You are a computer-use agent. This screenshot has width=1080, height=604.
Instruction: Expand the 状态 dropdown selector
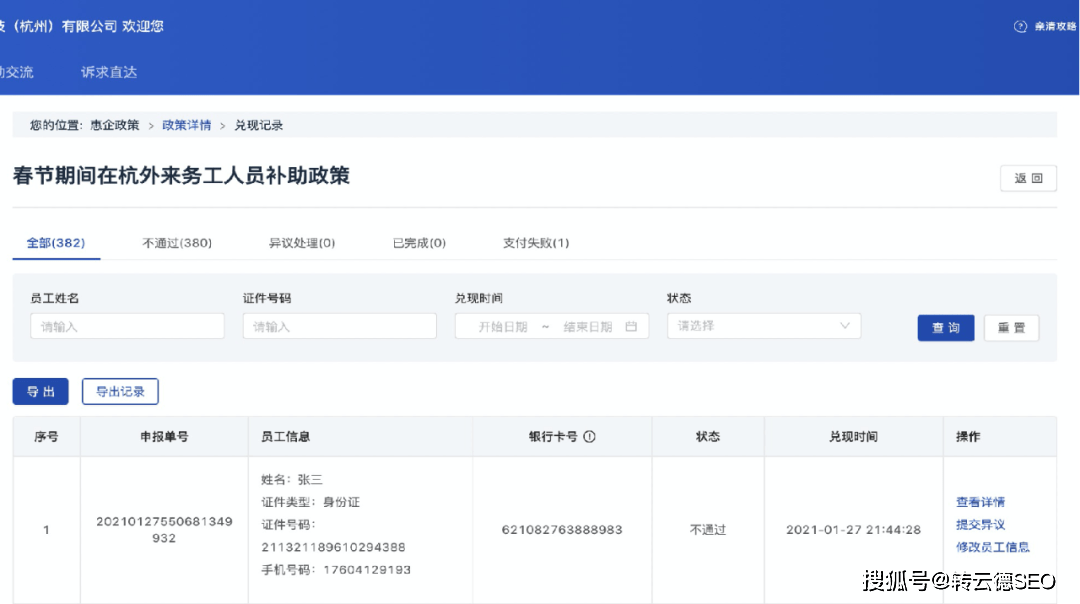click(764, 326)
